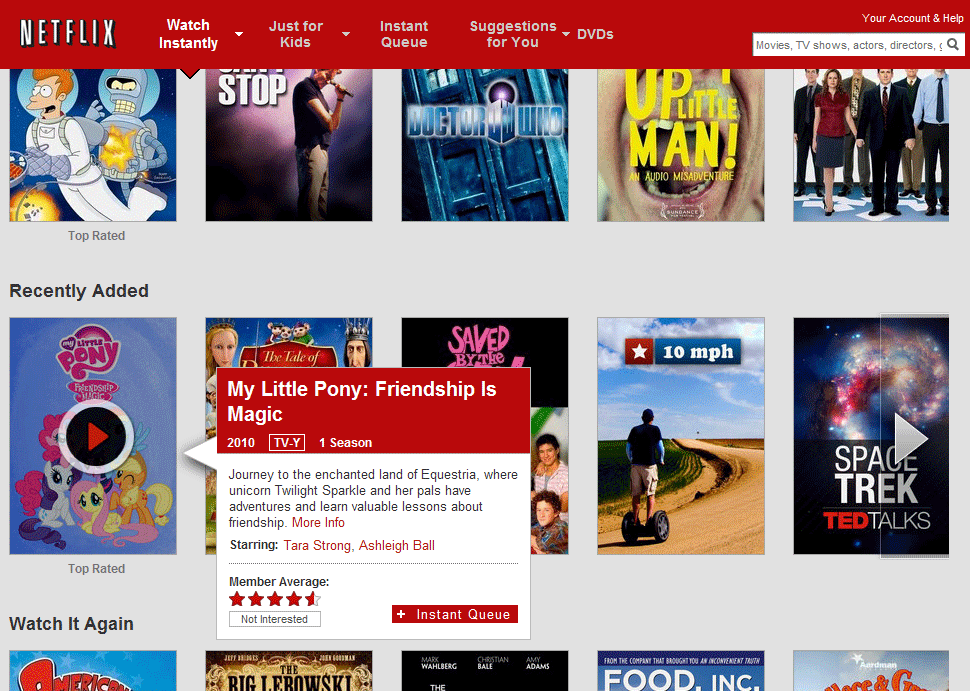
Task: Click the Recently Added heading
Action: 79,291
